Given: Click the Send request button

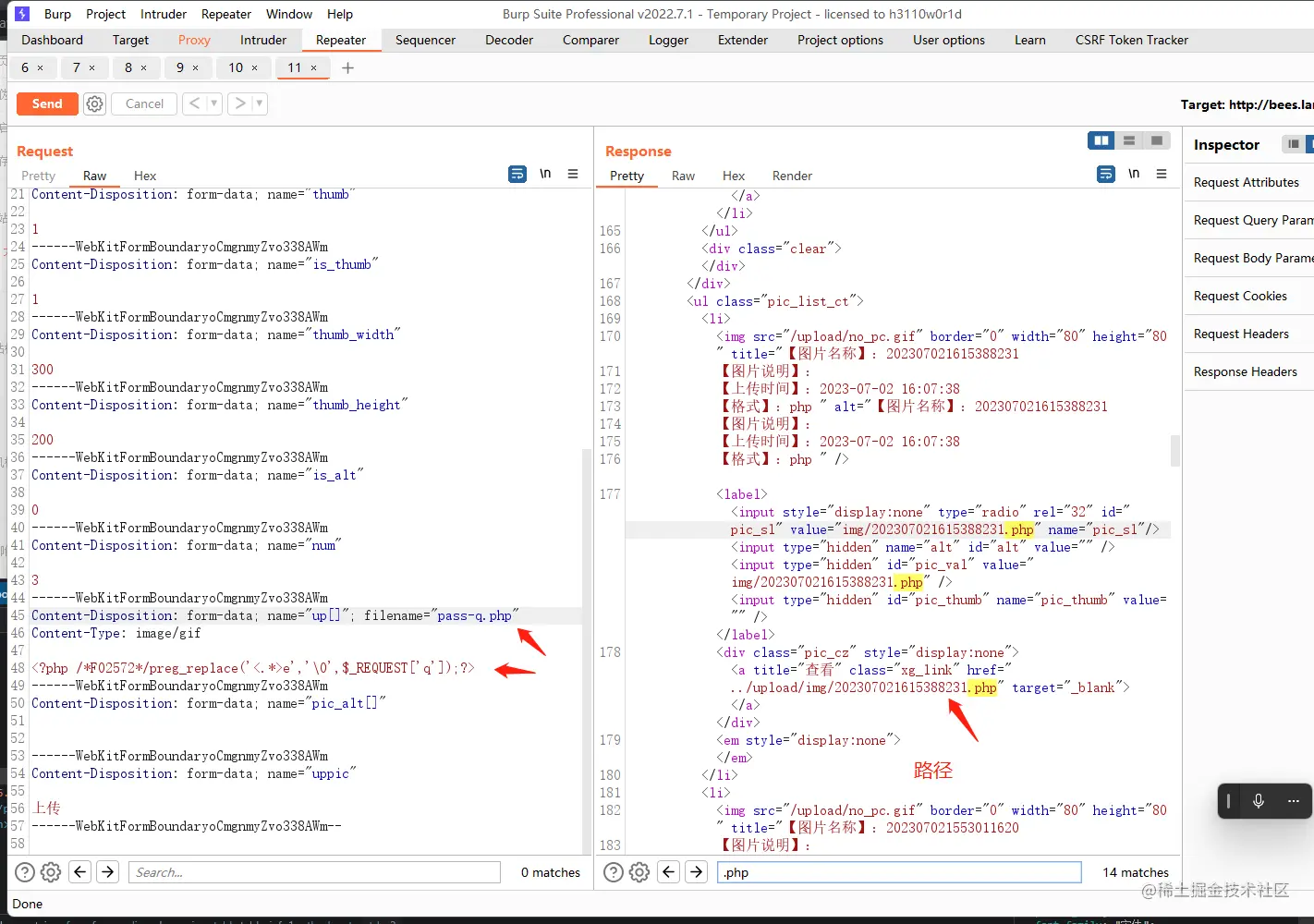Looking at the screenshot, I should pos(46,103).
